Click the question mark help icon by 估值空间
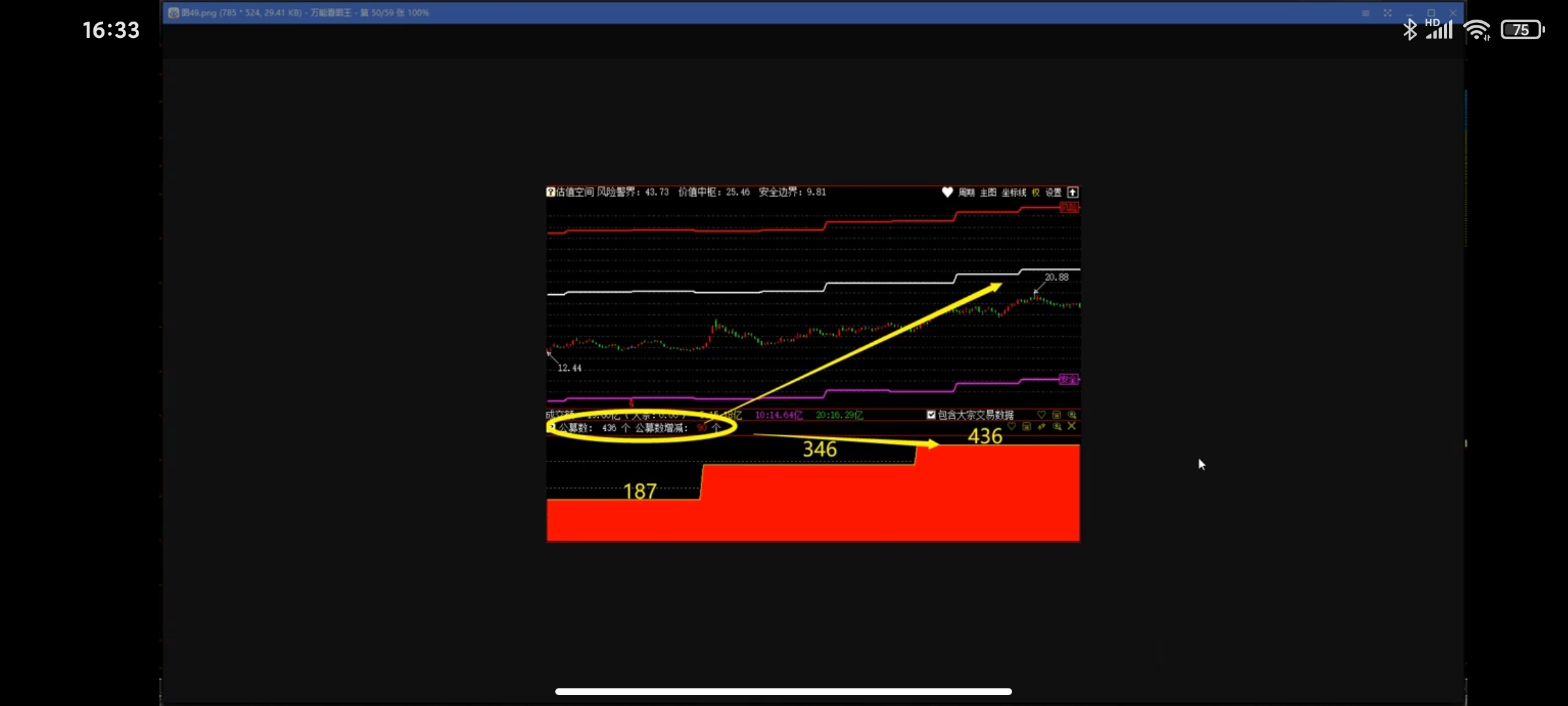Screen dimensions: 1568x706 pos(551,192)
